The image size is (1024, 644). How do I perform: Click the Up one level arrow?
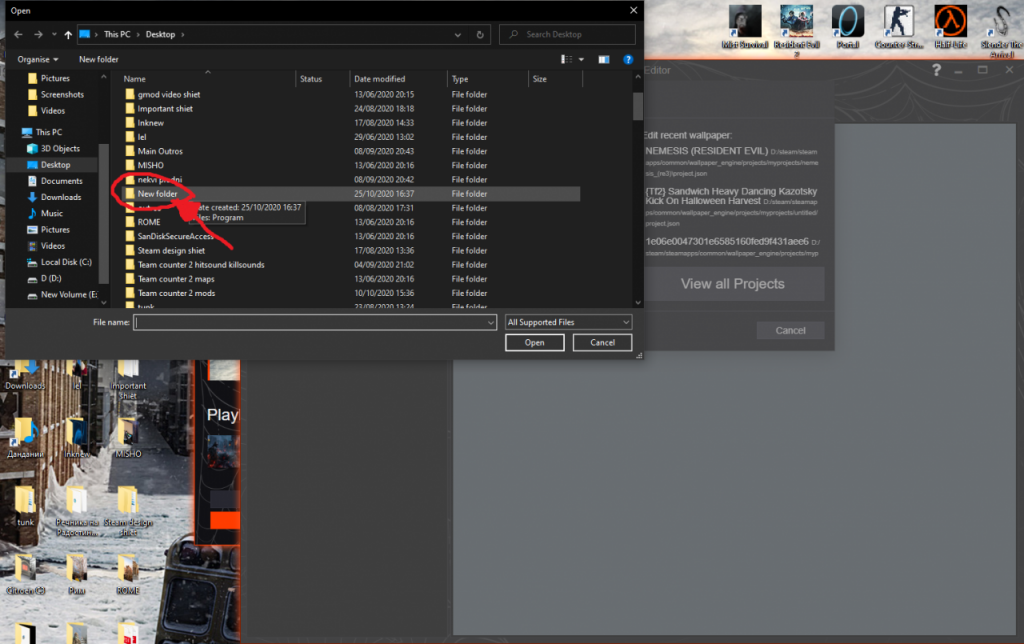67,34
